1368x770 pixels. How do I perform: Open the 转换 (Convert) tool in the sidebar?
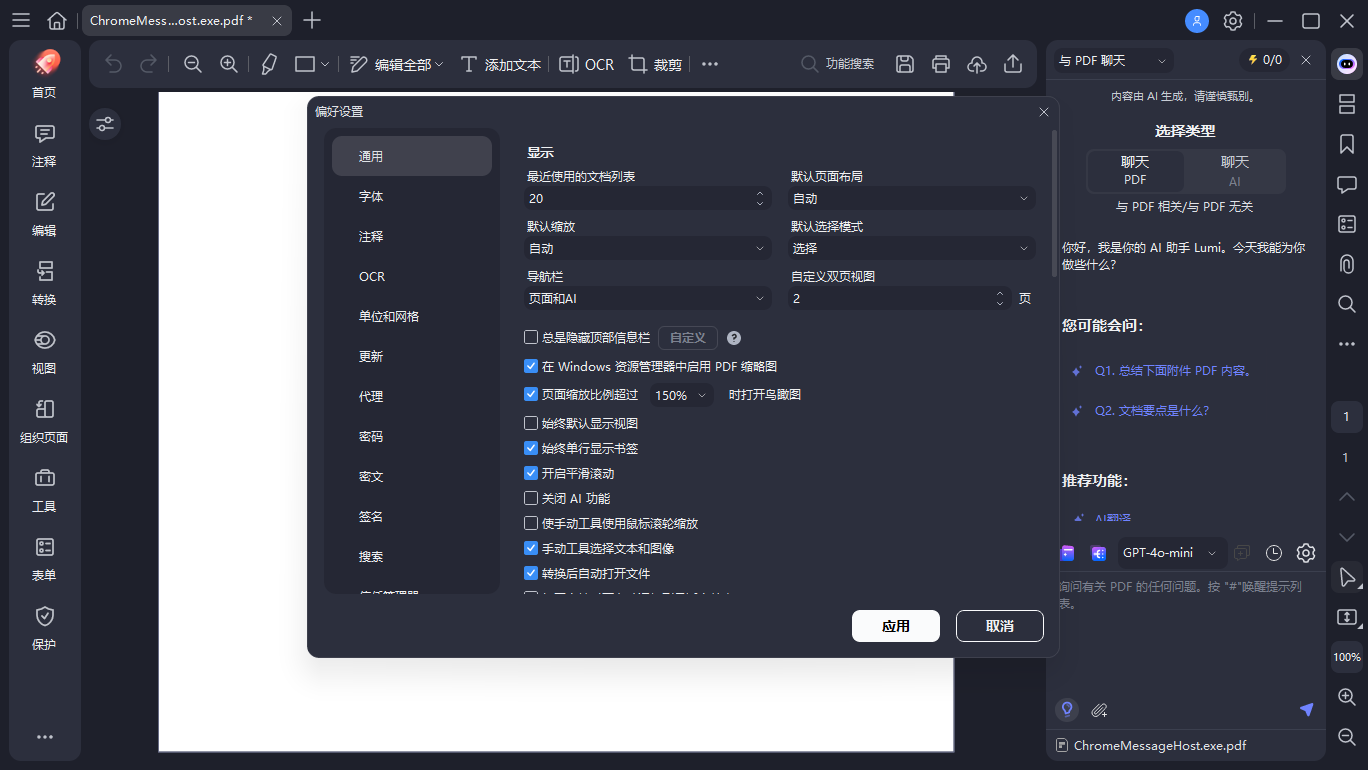click(44, 284)
